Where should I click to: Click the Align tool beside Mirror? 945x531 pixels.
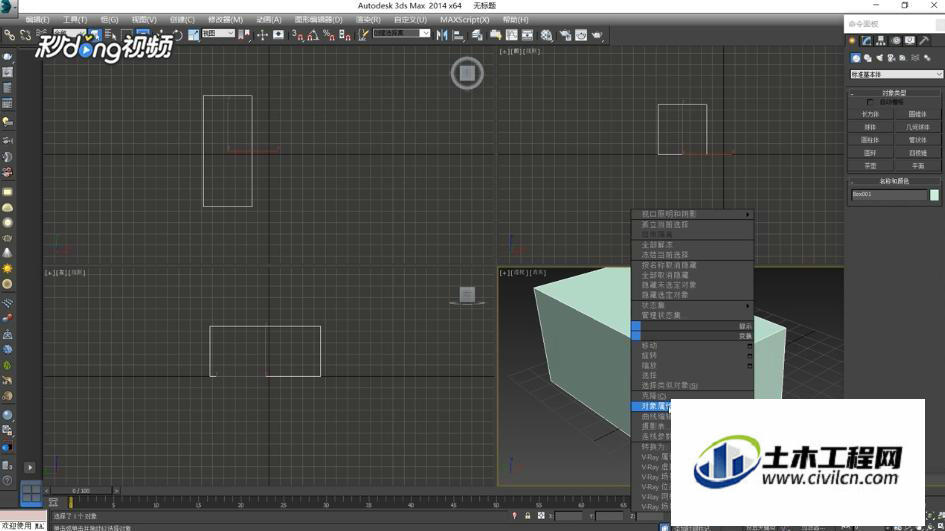(x=458, y=35)
